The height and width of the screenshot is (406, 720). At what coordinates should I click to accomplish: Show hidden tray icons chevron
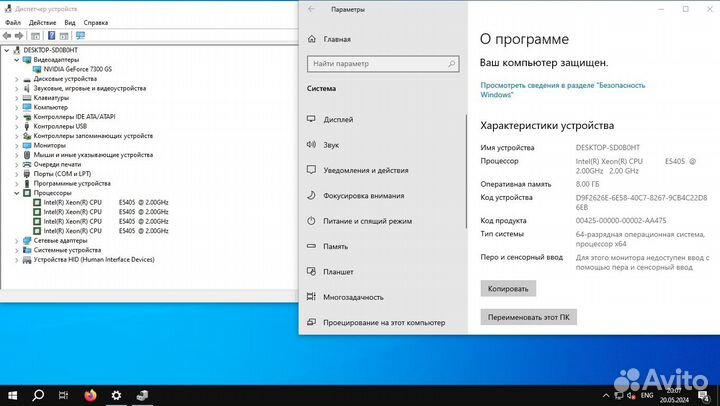point(606,395)
